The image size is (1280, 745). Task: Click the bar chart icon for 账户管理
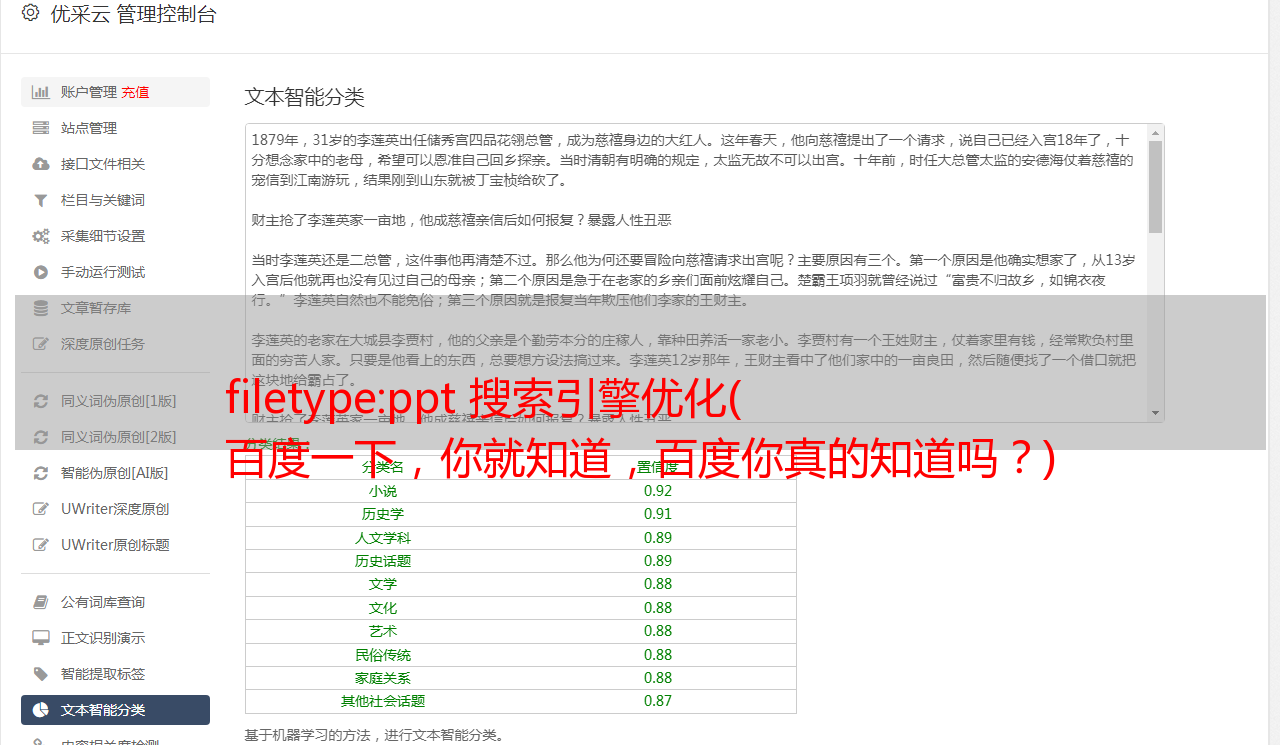click(41, 92)
